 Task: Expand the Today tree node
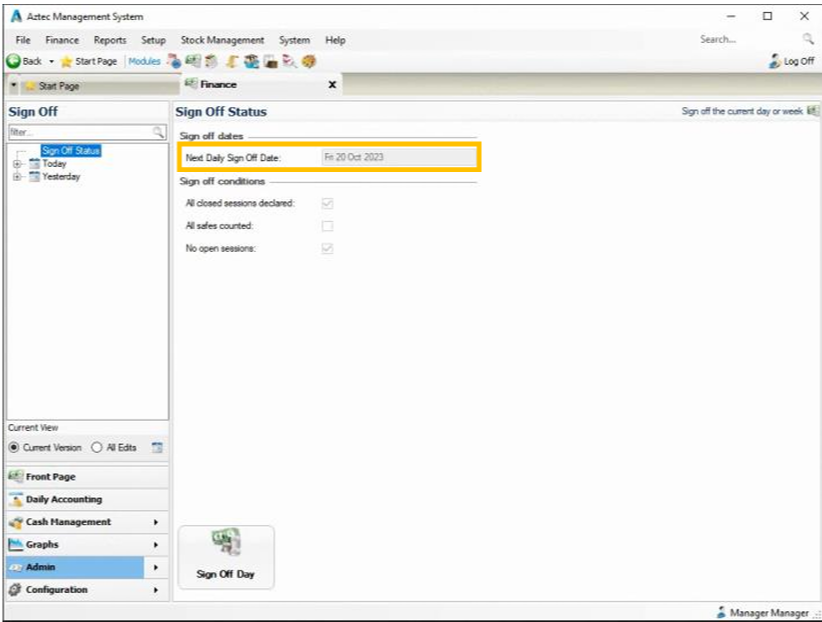point(17,164)
